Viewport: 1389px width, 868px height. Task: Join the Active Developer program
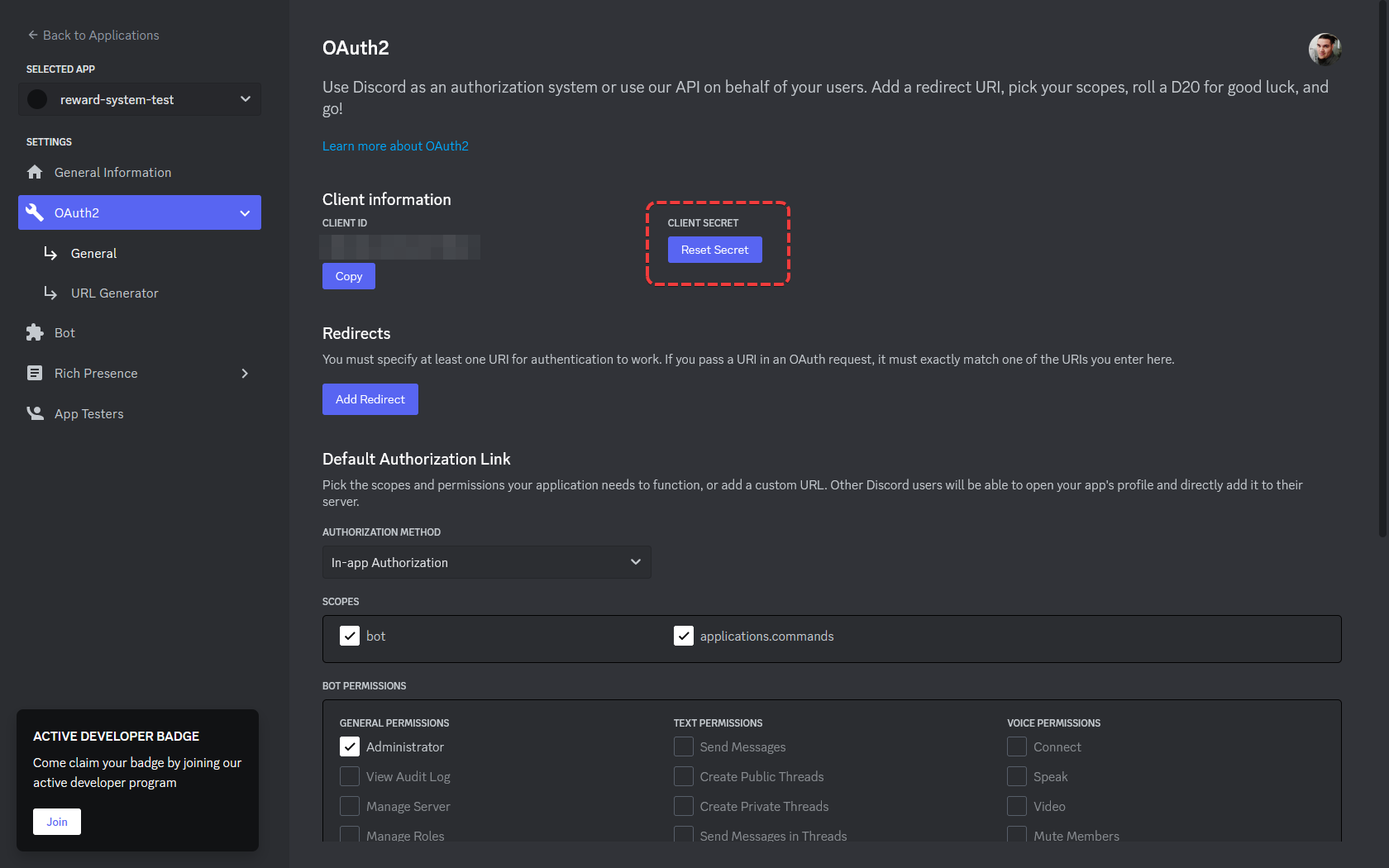tap(57, 822)
